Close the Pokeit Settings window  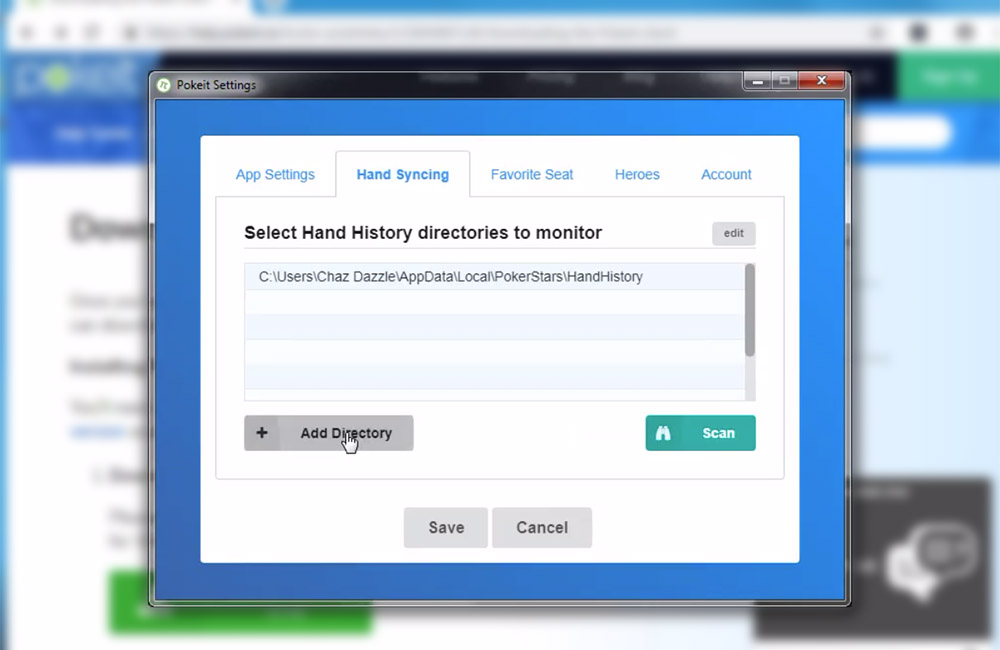pyautogui.click(x=822, y=81)
